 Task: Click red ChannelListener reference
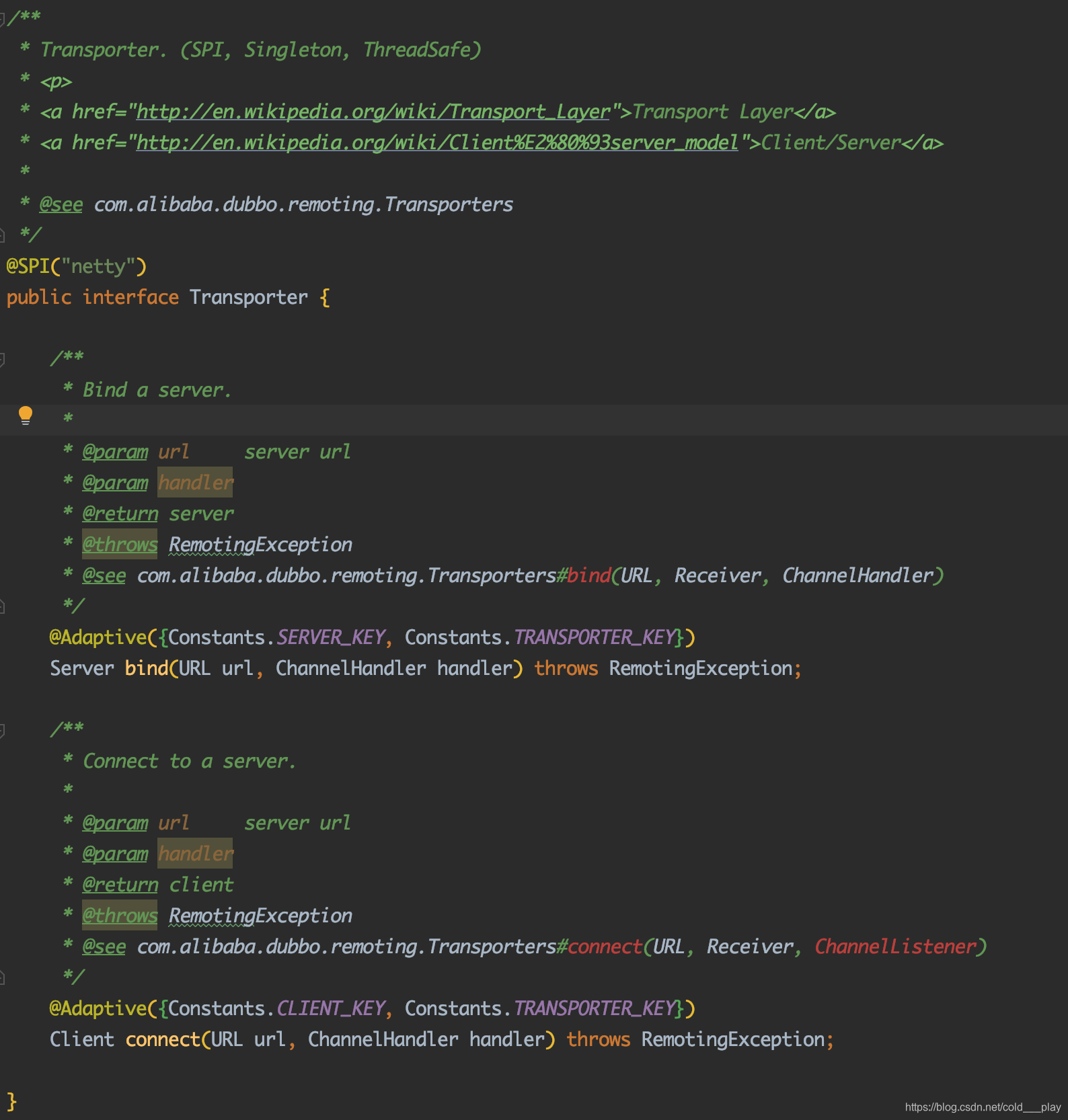point(895,947)
